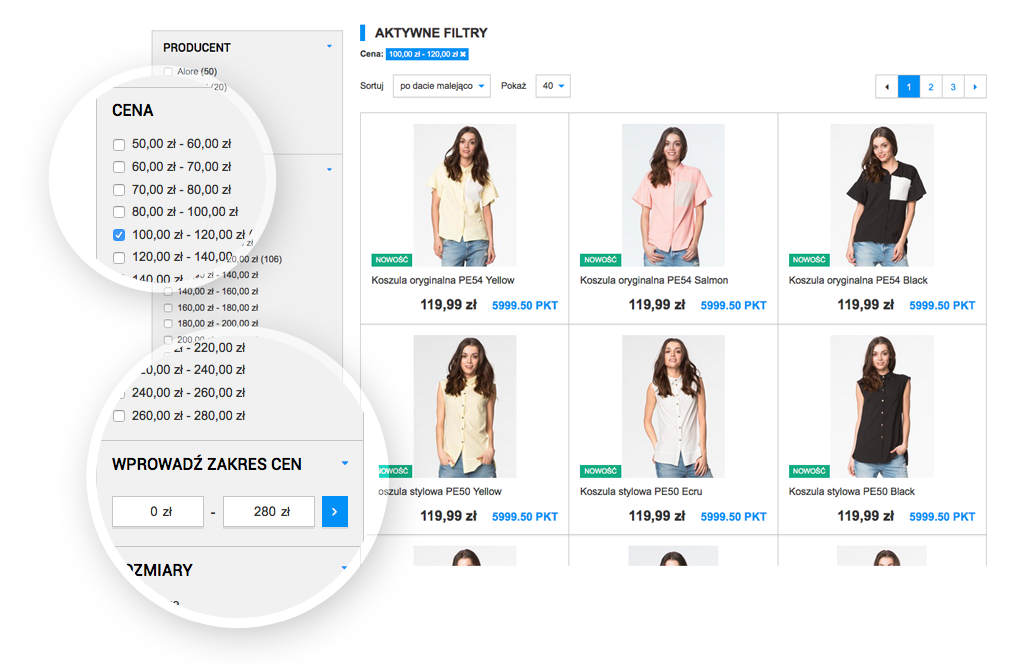Check the 180,00 zł - 200,00 zł price filter
Screen dimensions: 1026x664
click(168, 324)
